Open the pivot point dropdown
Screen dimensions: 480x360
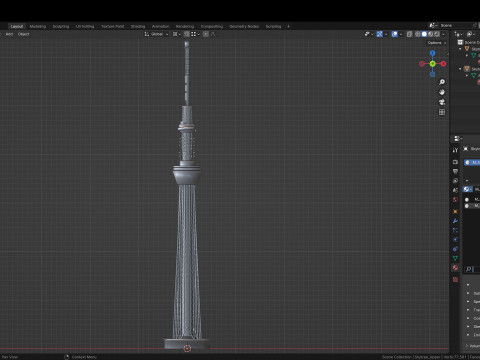click(x=176, y=34)
